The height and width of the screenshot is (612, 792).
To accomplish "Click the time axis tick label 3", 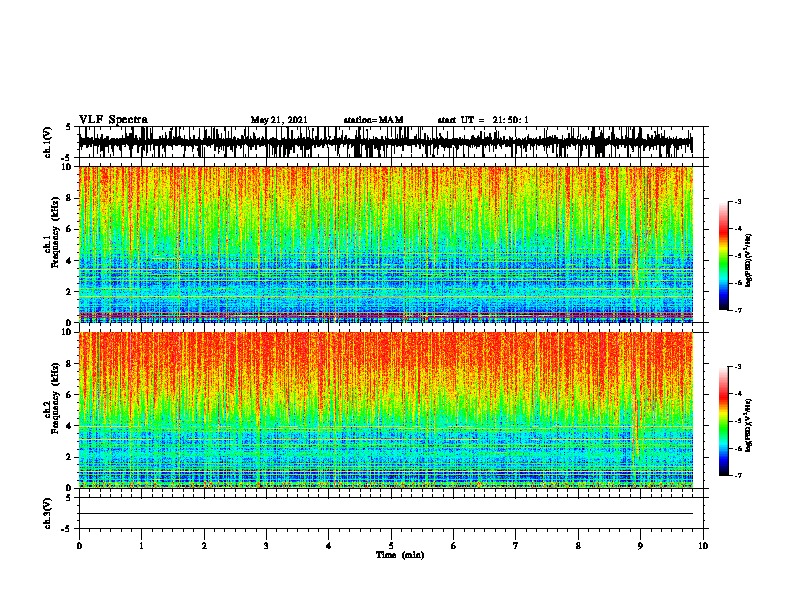I will 266,545.
